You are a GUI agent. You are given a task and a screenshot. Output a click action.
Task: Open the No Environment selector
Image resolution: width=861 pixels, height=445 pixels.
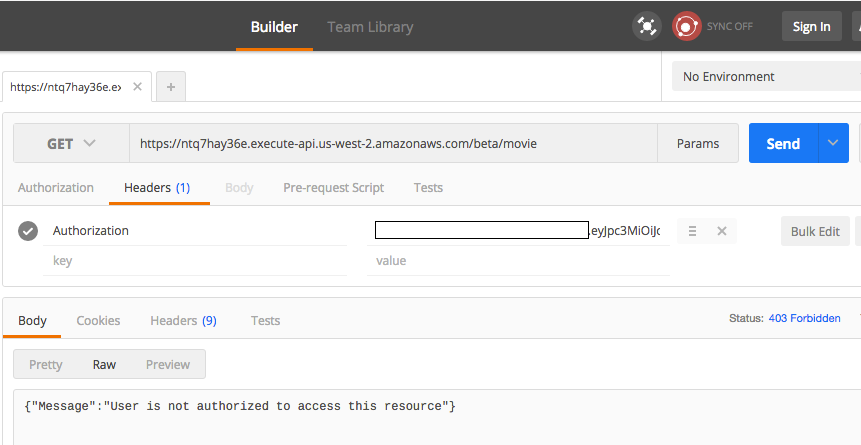[x=766, y=76]
